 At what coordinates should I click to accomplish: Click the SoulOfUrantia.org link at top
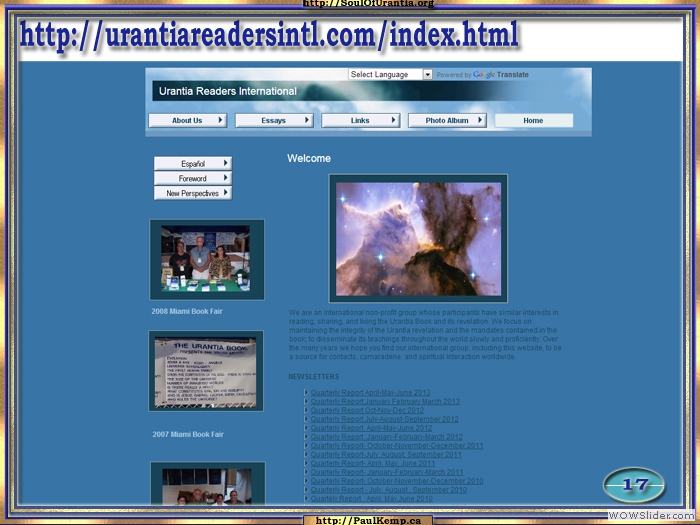[x=368, y=4]
